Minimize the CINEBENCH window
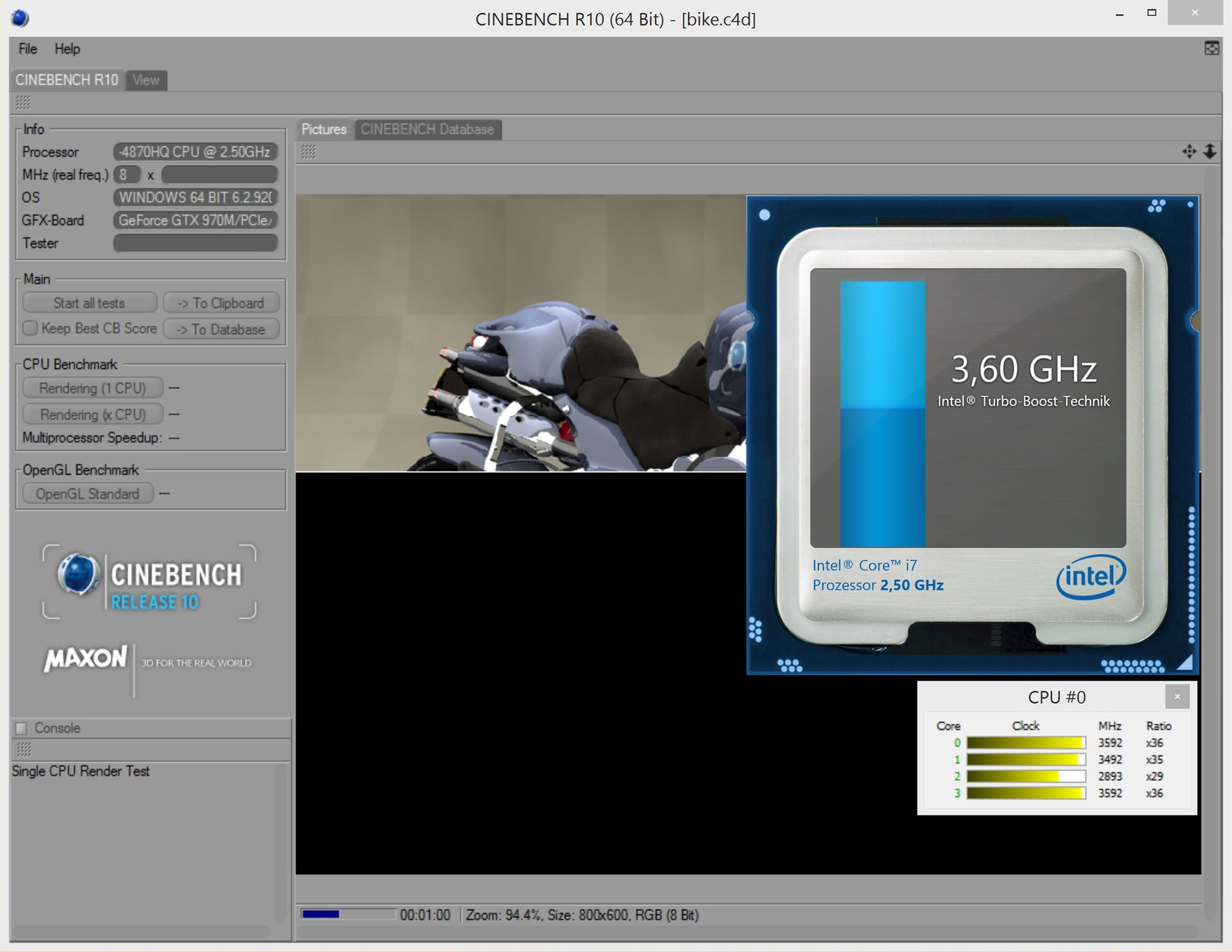1232x952 pixels. [1119, 14]
